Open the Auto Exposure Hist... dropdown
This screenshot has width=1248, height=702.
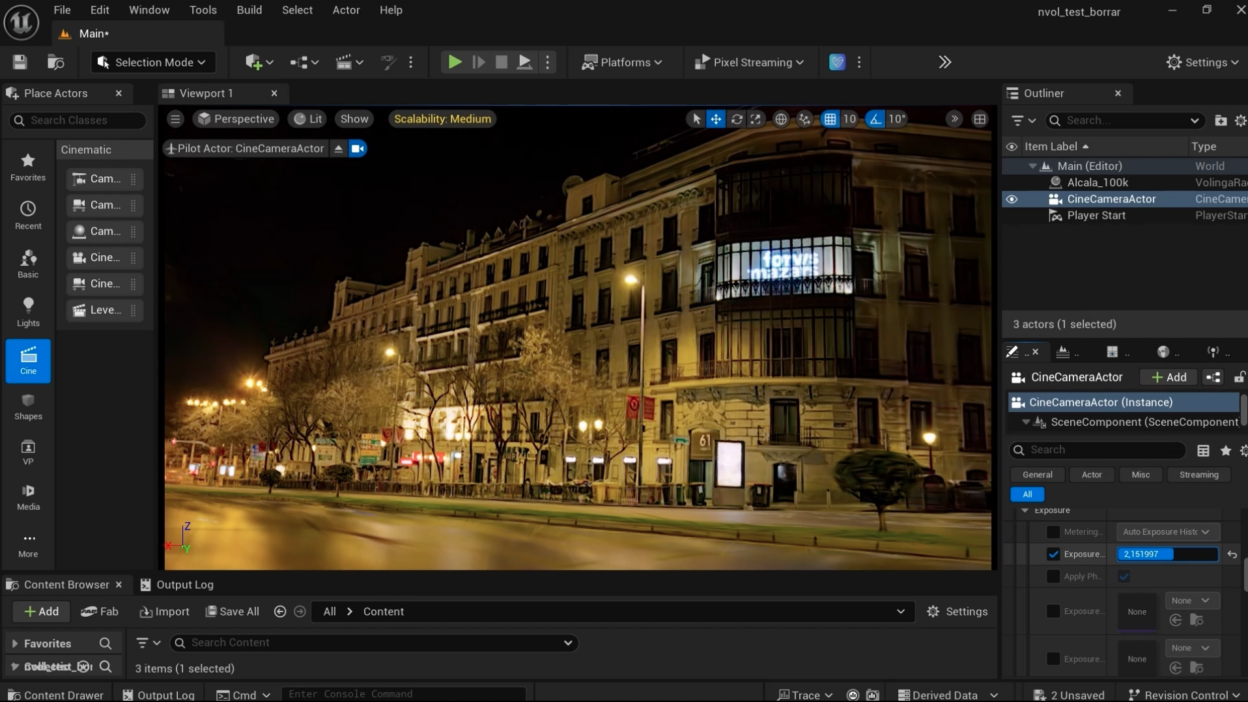pyautogui.click(x=1166, y=532)
